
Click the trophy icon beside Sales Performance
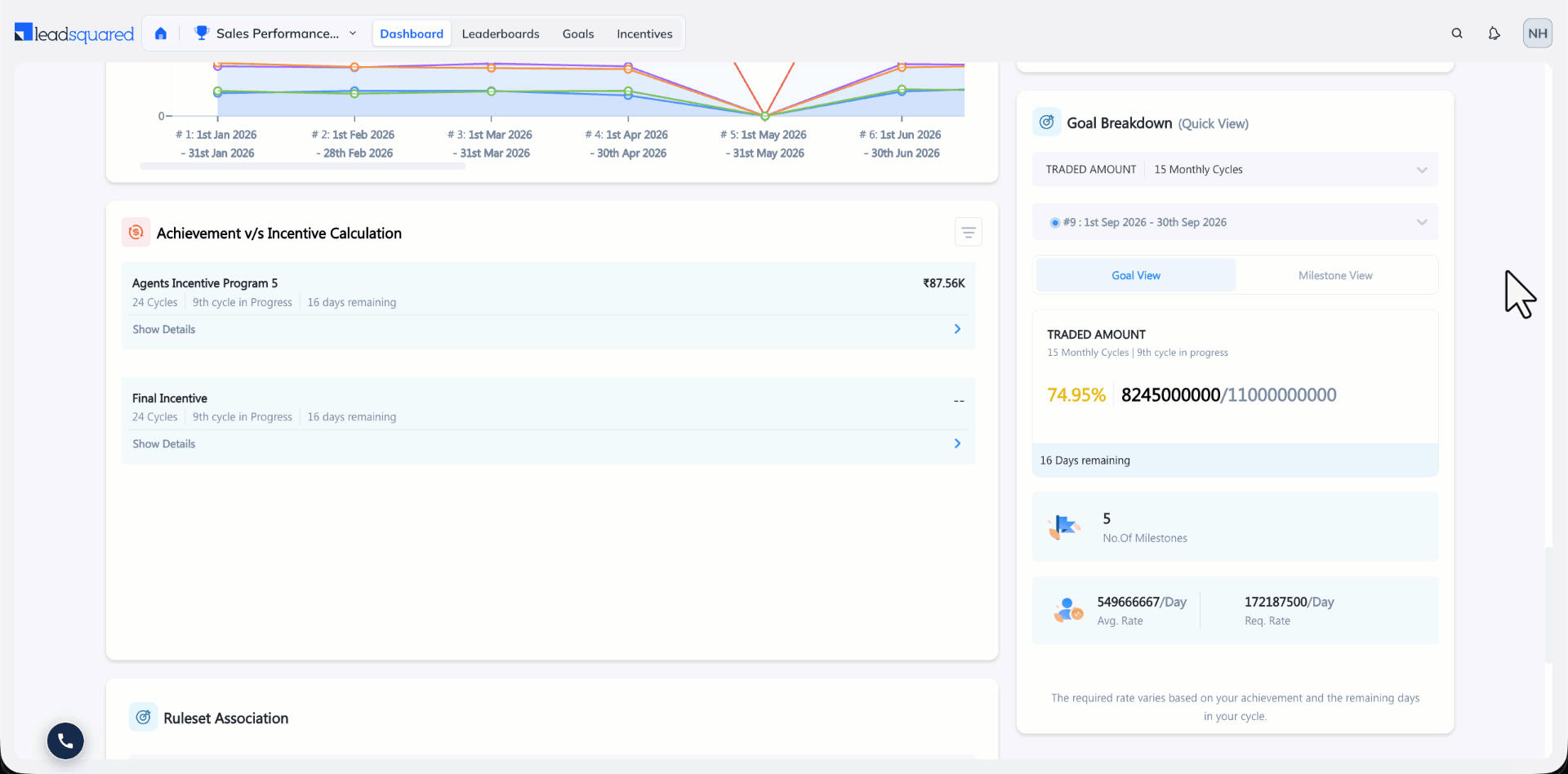pos(201,33)
